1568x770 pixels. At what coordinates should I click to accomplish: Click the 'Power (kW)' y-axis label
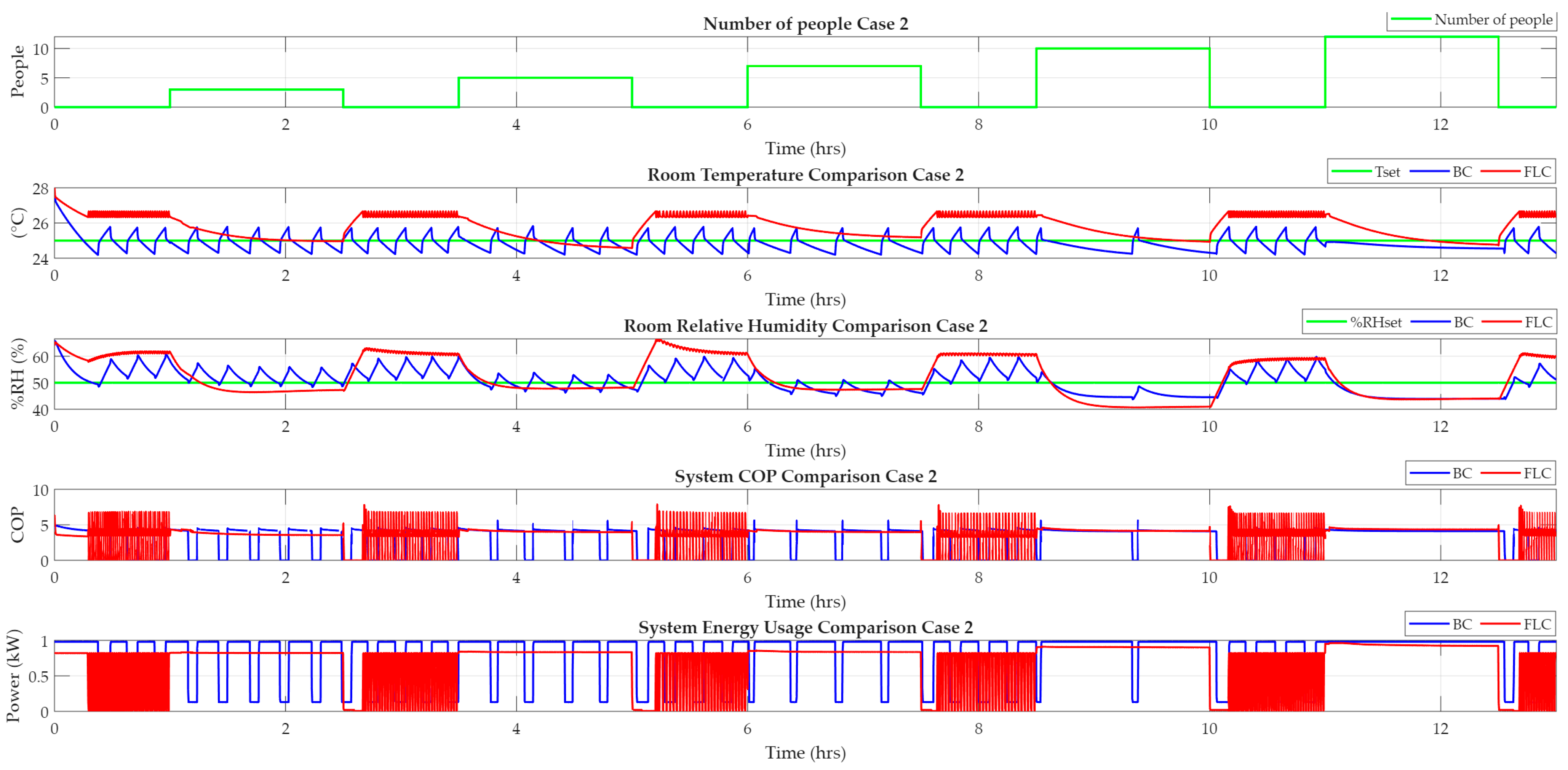[x=13, y=676]
